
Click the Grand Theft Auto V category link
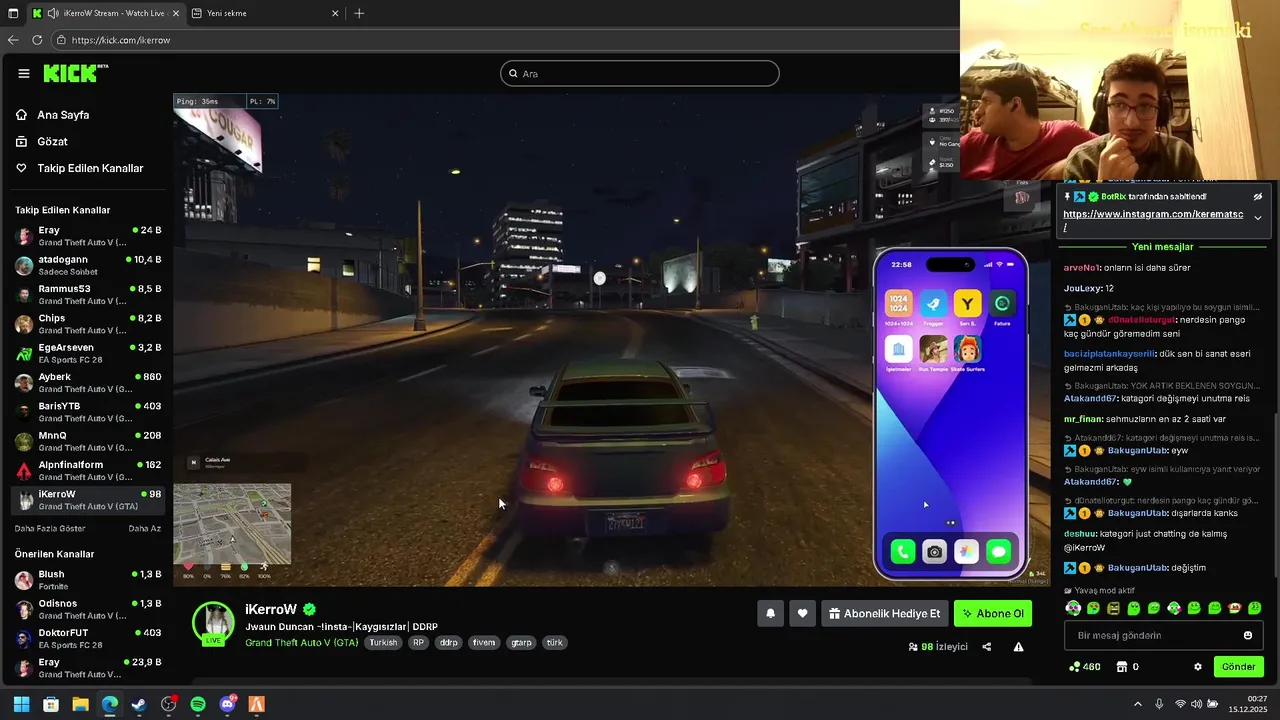(301, 642)
